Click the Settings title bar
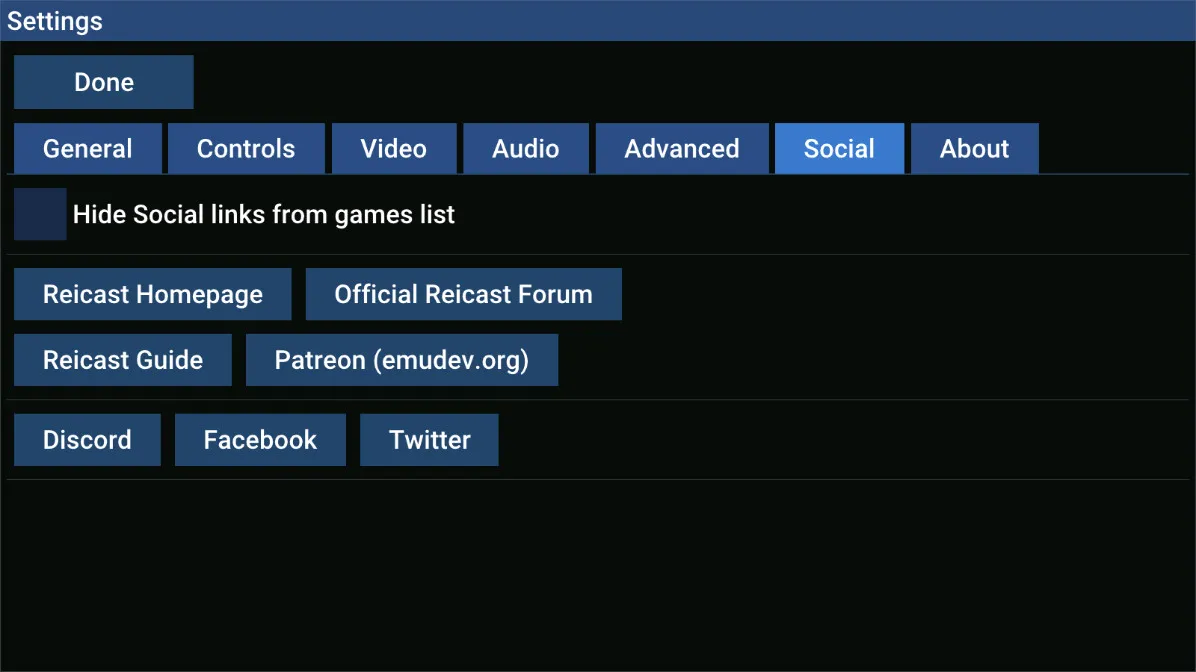1196x672 pixels. tap(598, 21)
